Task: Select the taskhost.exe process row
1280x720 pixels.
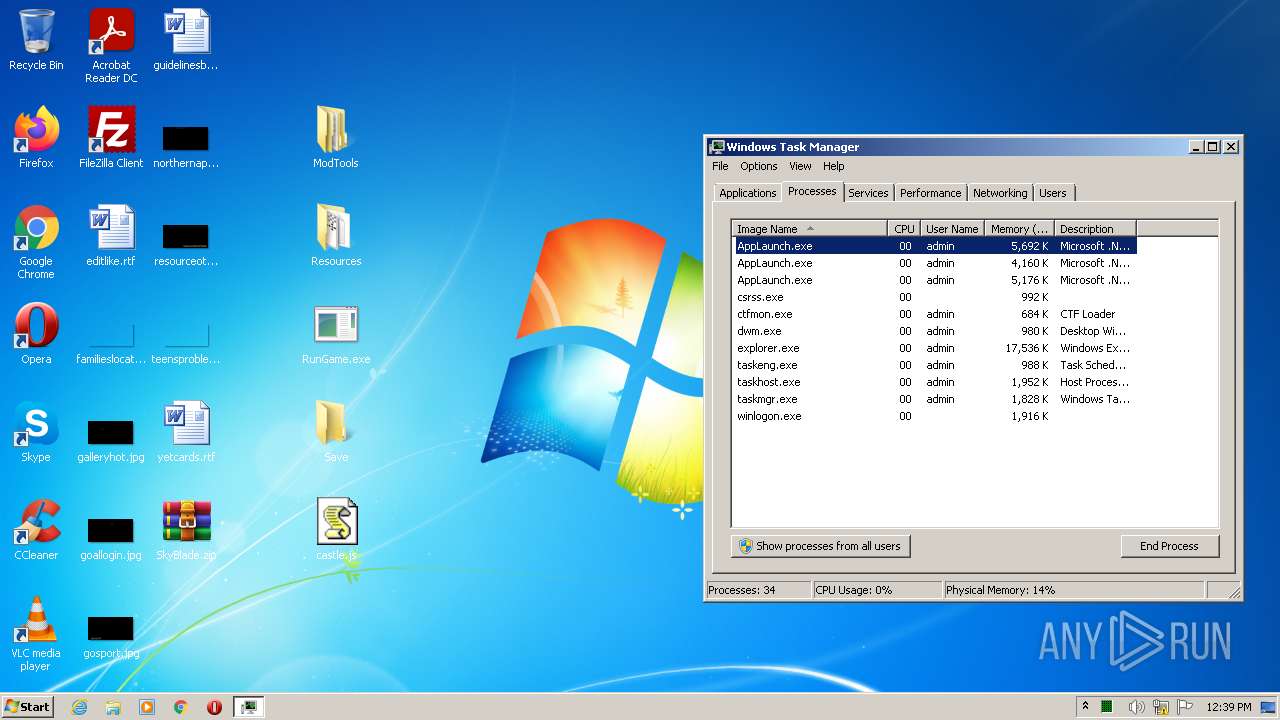Action: point(934,382)
